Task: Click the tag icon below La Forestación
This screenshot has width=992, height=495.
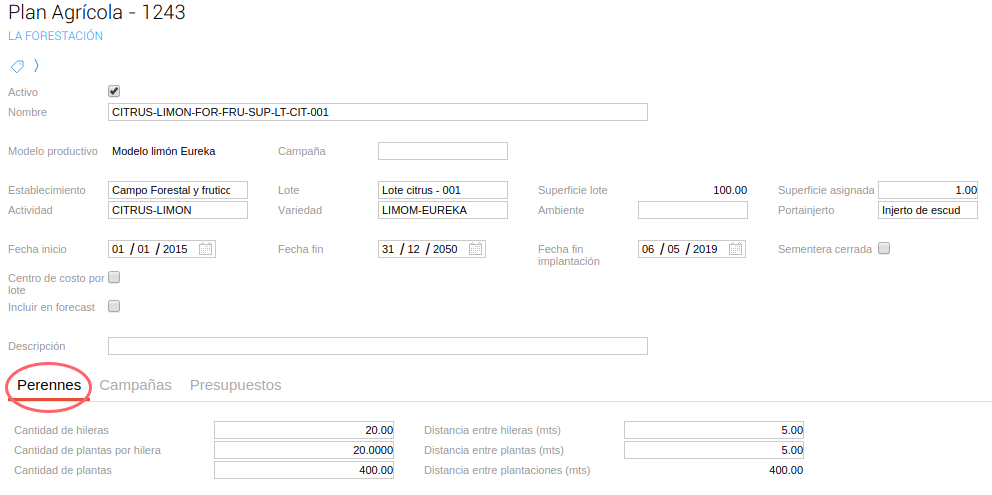Action: coord(17,67)
